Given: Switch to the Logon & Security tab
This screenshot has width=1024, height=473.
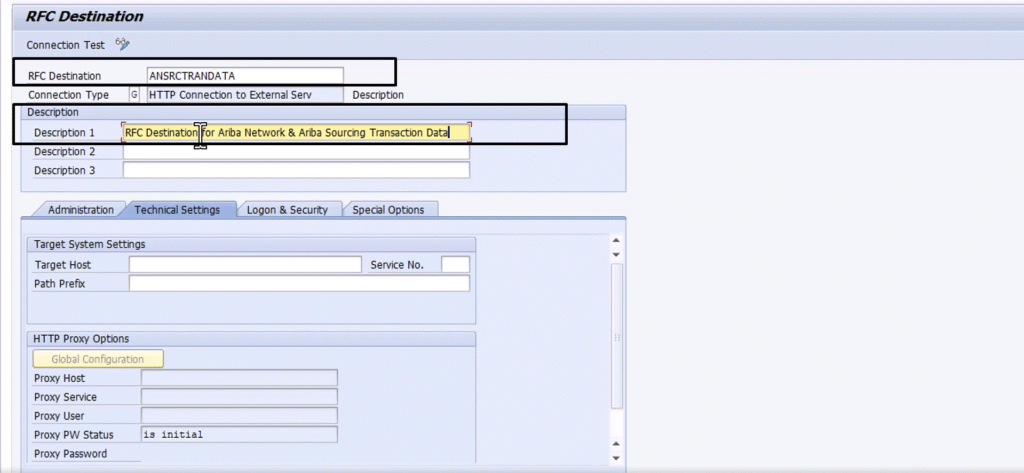Looking at the screenshot, I should [x=287, y=210].
